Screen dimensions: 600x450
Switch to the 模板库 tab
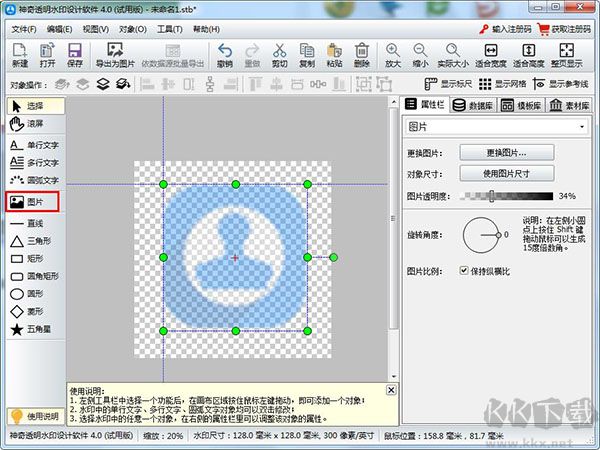[517, 104]
